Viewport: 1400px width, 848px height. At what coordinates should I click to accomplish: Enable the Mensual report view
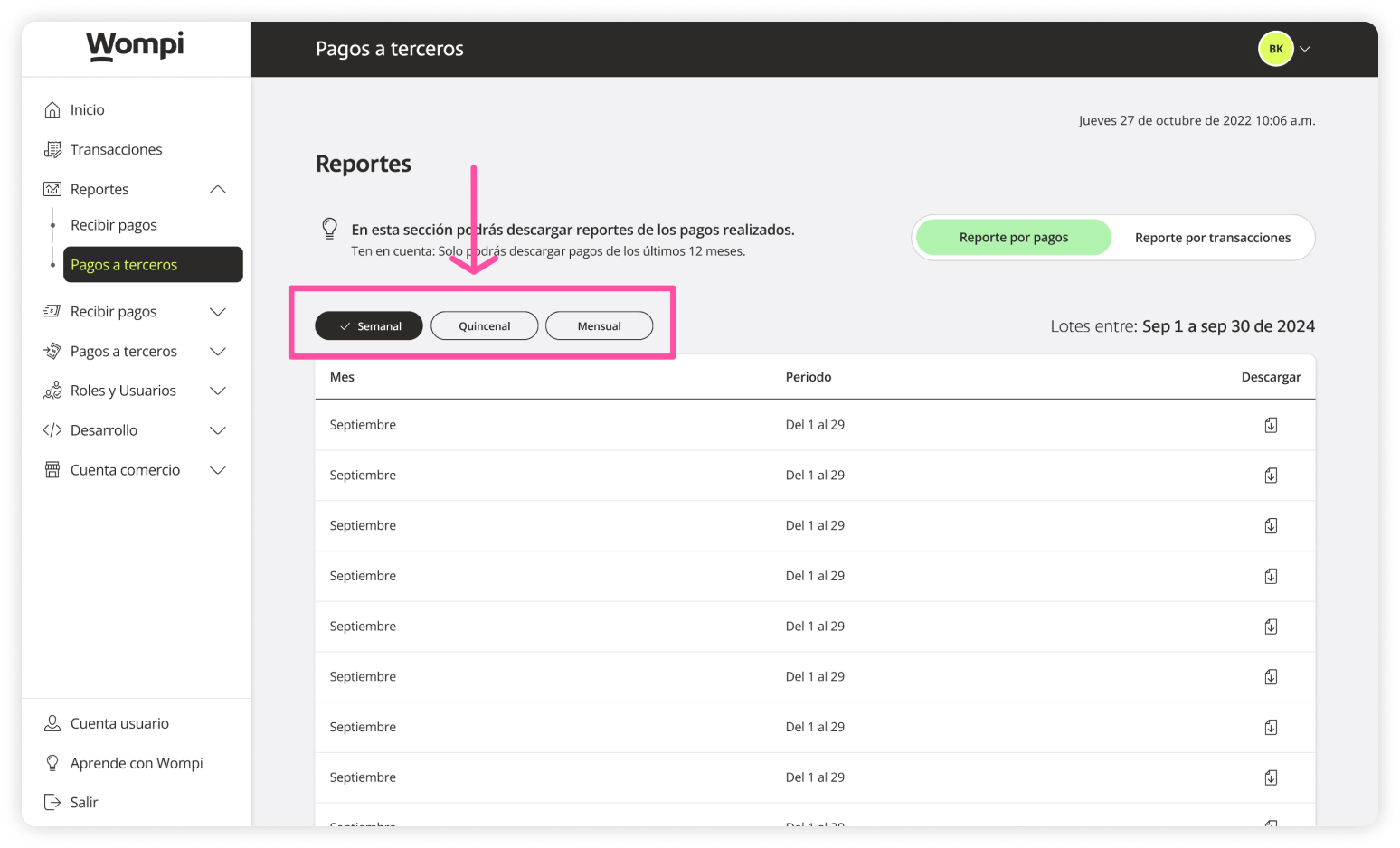tap(599, 325)
